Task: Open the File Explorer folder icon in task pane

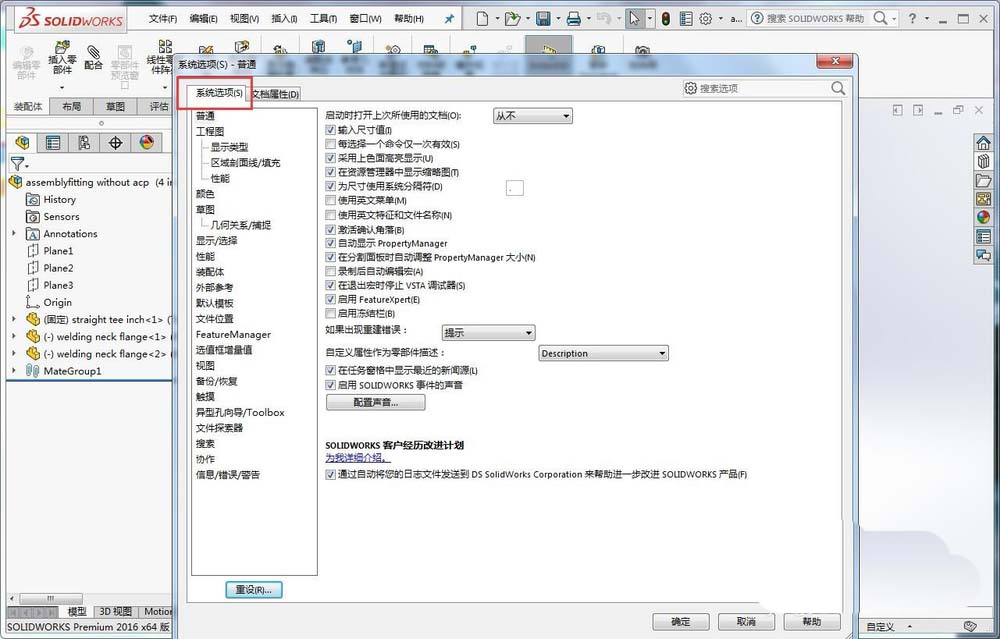Action: point(983,180)
